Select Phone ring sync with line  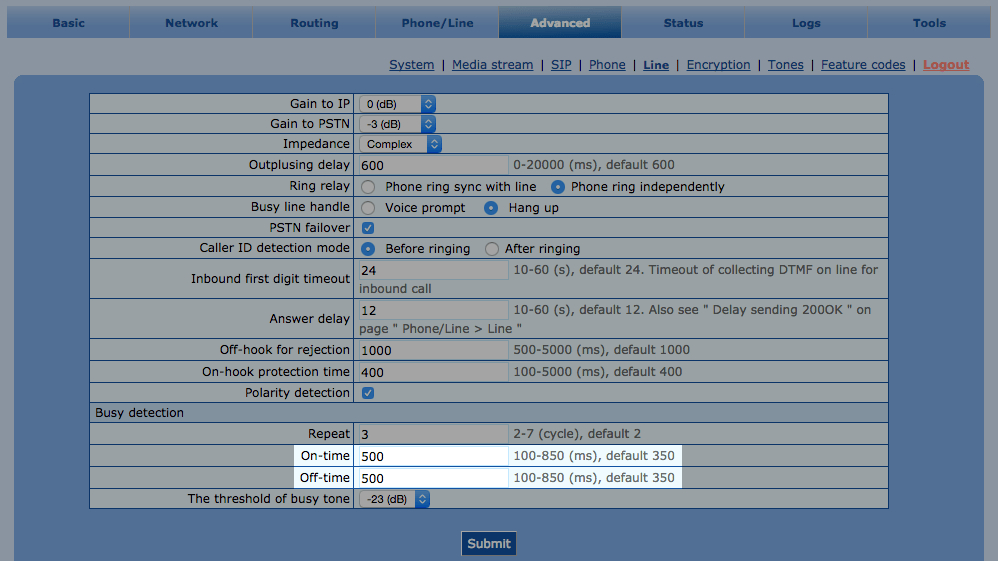click(368, 187)
